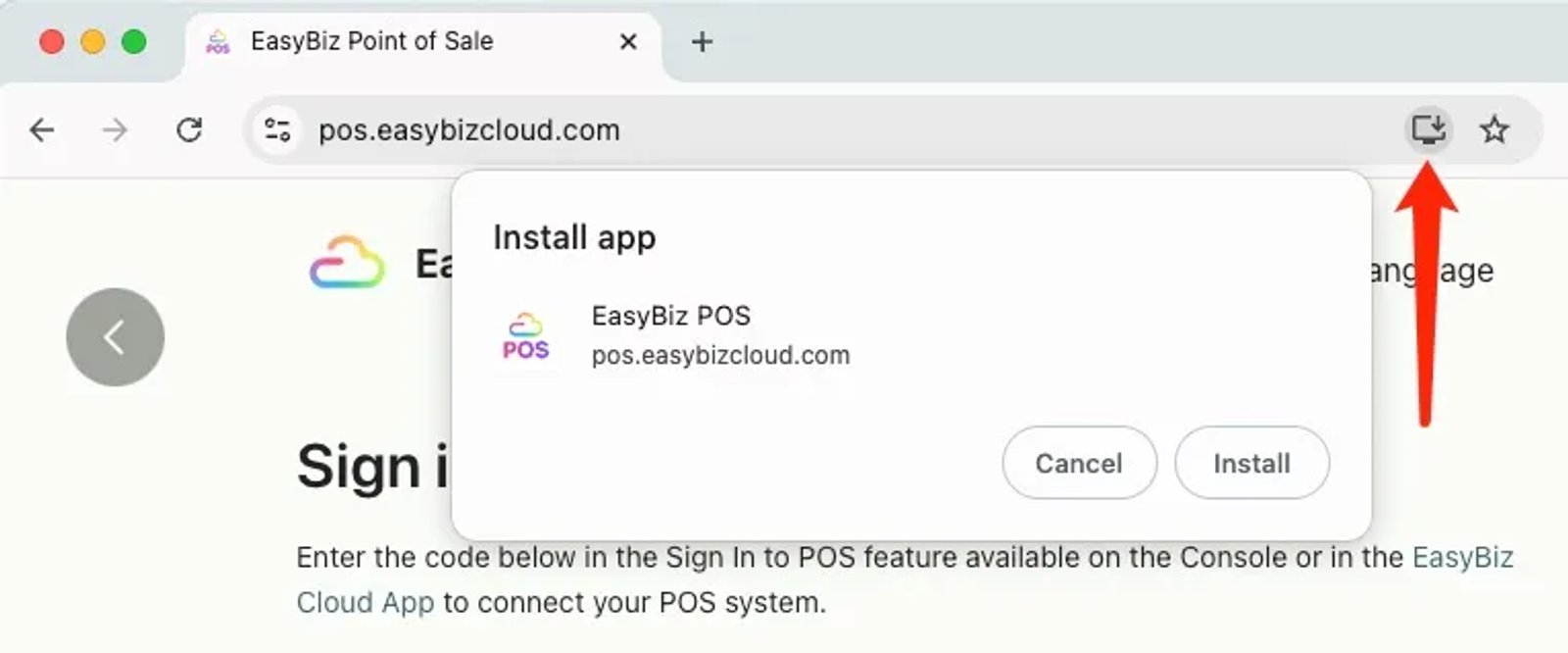Close the EasyBiz Point of Sale tab

tap(627, 42)
